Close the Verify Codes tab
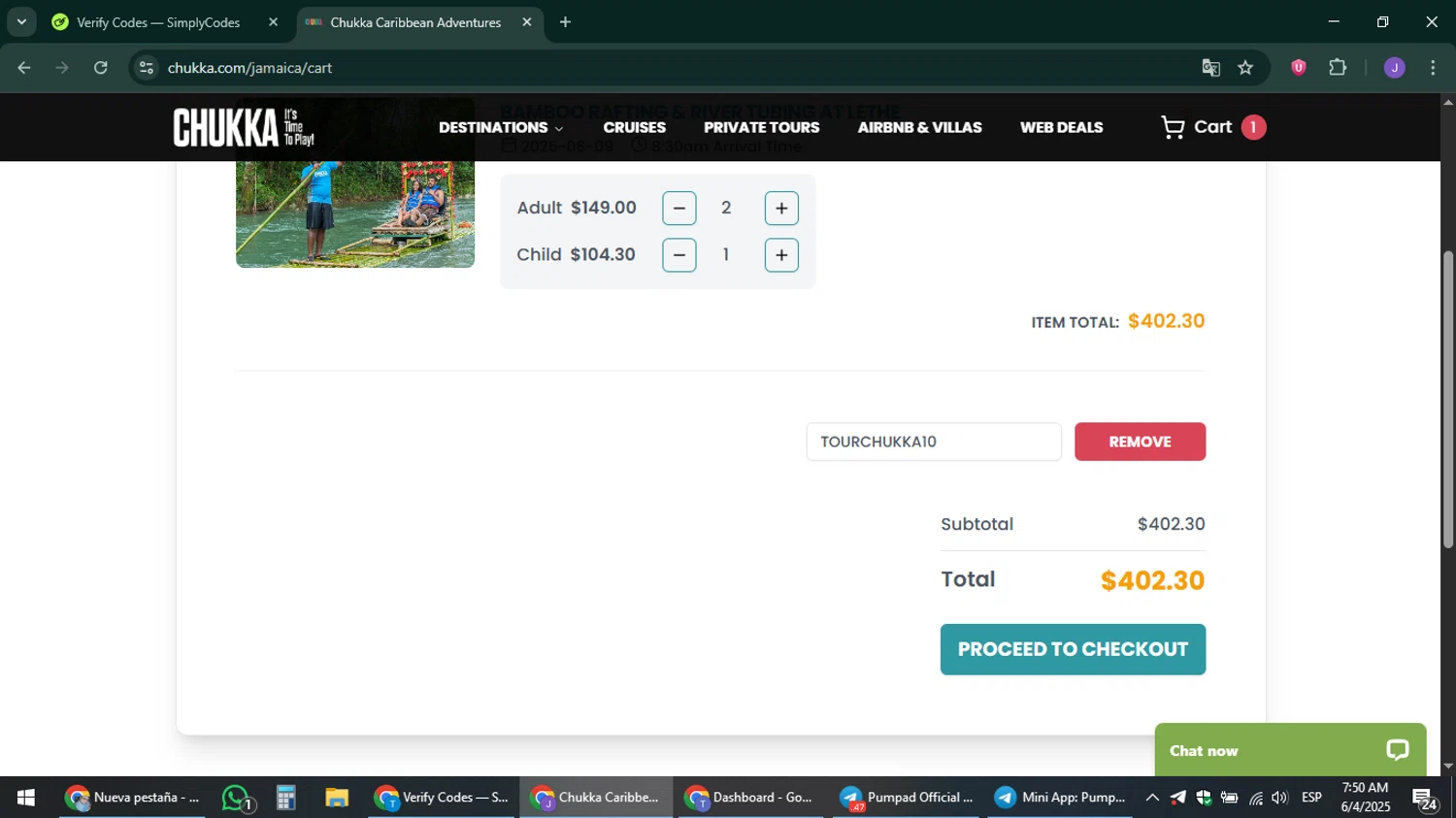The height and width of the screenshot is (818, 1456). [273, 22]
